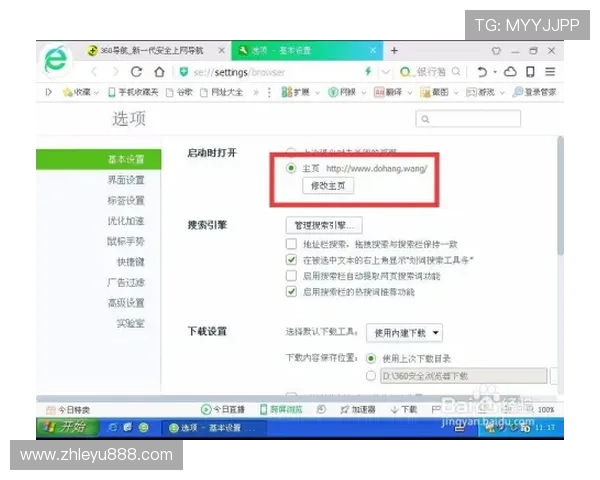The image size is (600, 480).
Task: Open 标签设置 in the sidebar
Action: click(126, 200)
